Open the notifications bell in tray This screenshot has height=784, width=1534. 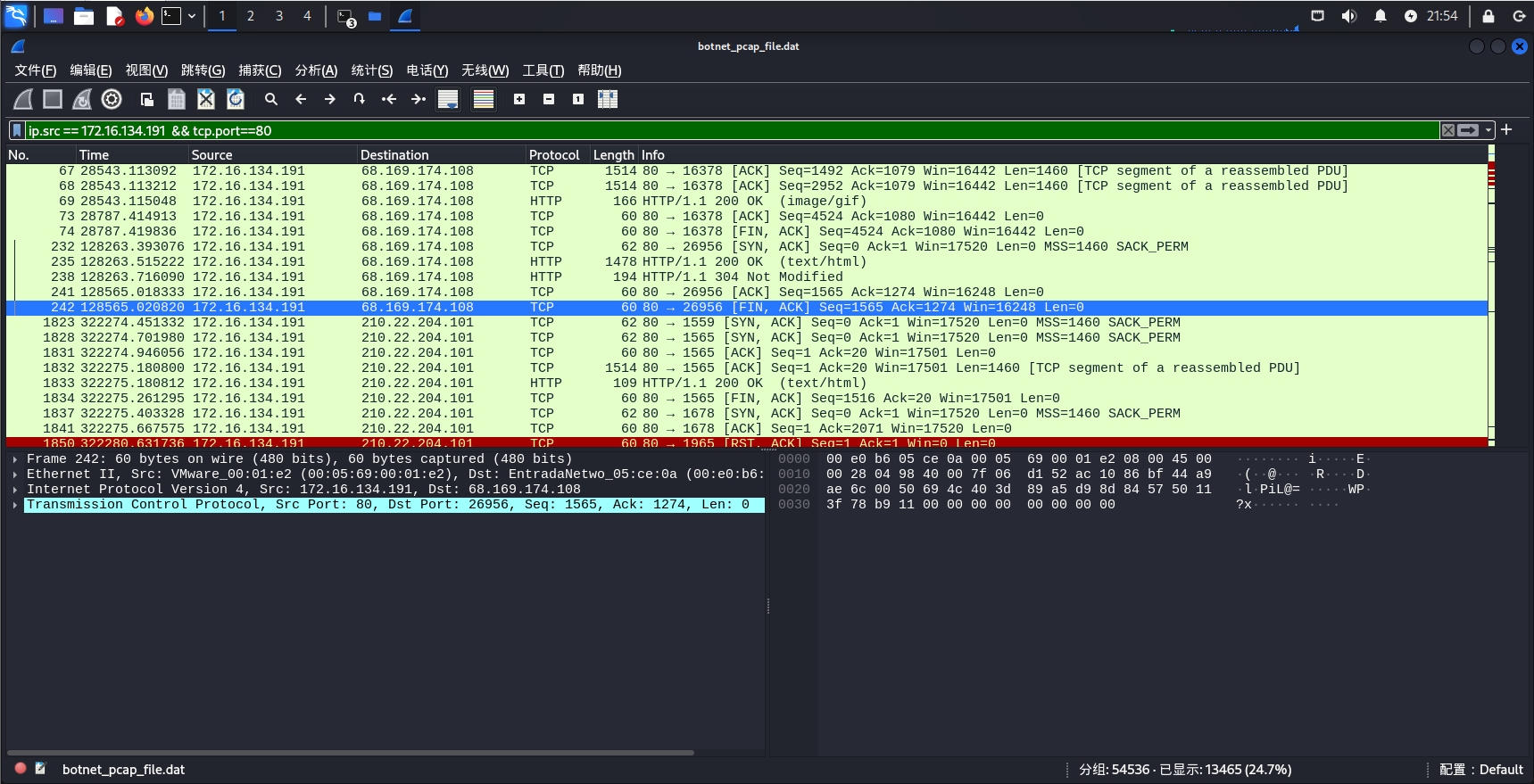1381,16
